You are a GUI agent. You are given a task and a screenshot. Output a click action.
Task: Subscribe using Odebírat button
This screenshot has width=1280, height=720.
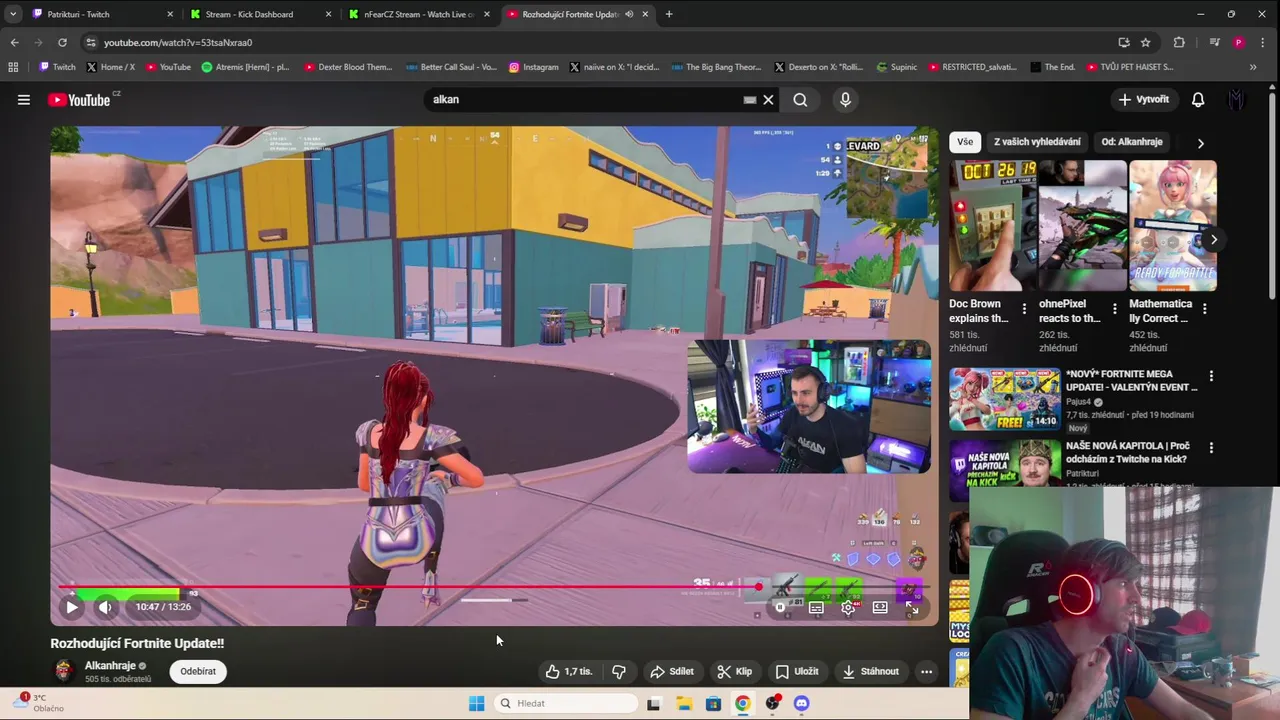tap(198, 671)
